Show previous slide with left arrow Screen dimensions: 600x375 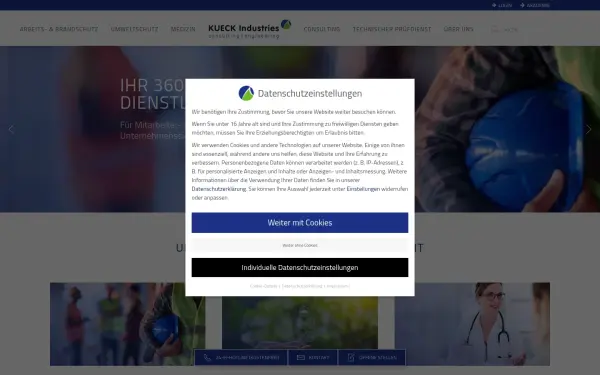[11, 129]
